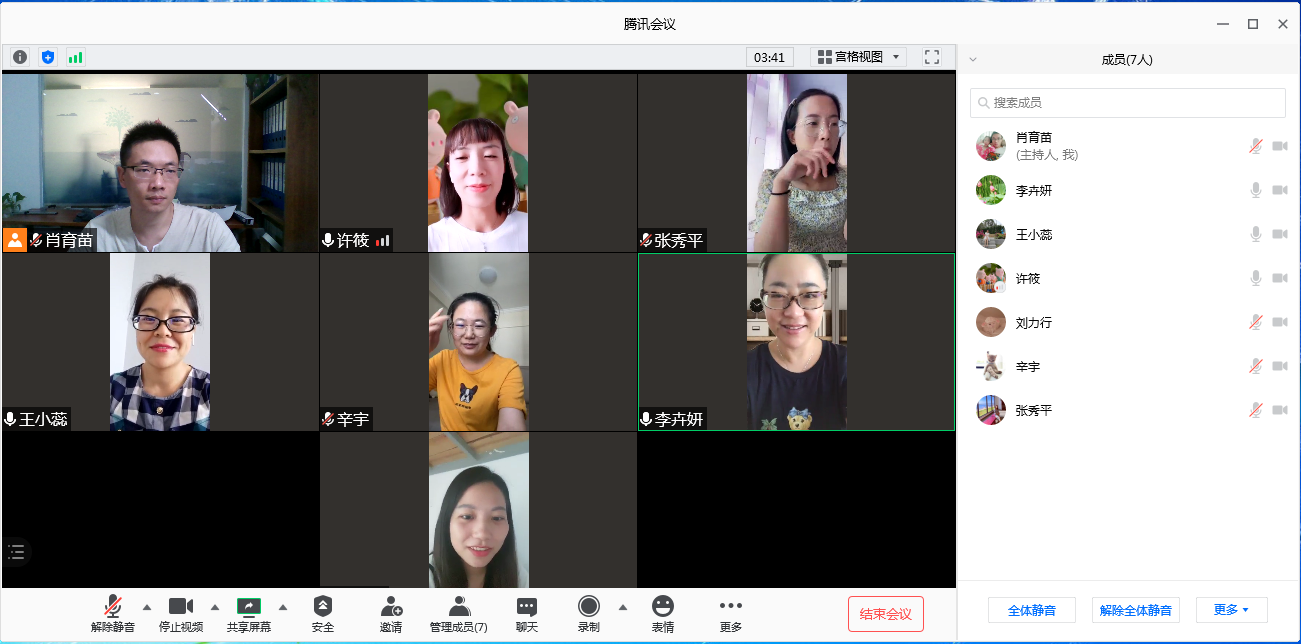1301x644 pixels.
Task: Expand the 更多 dropdown in members panel
Action: point(1231,610)
